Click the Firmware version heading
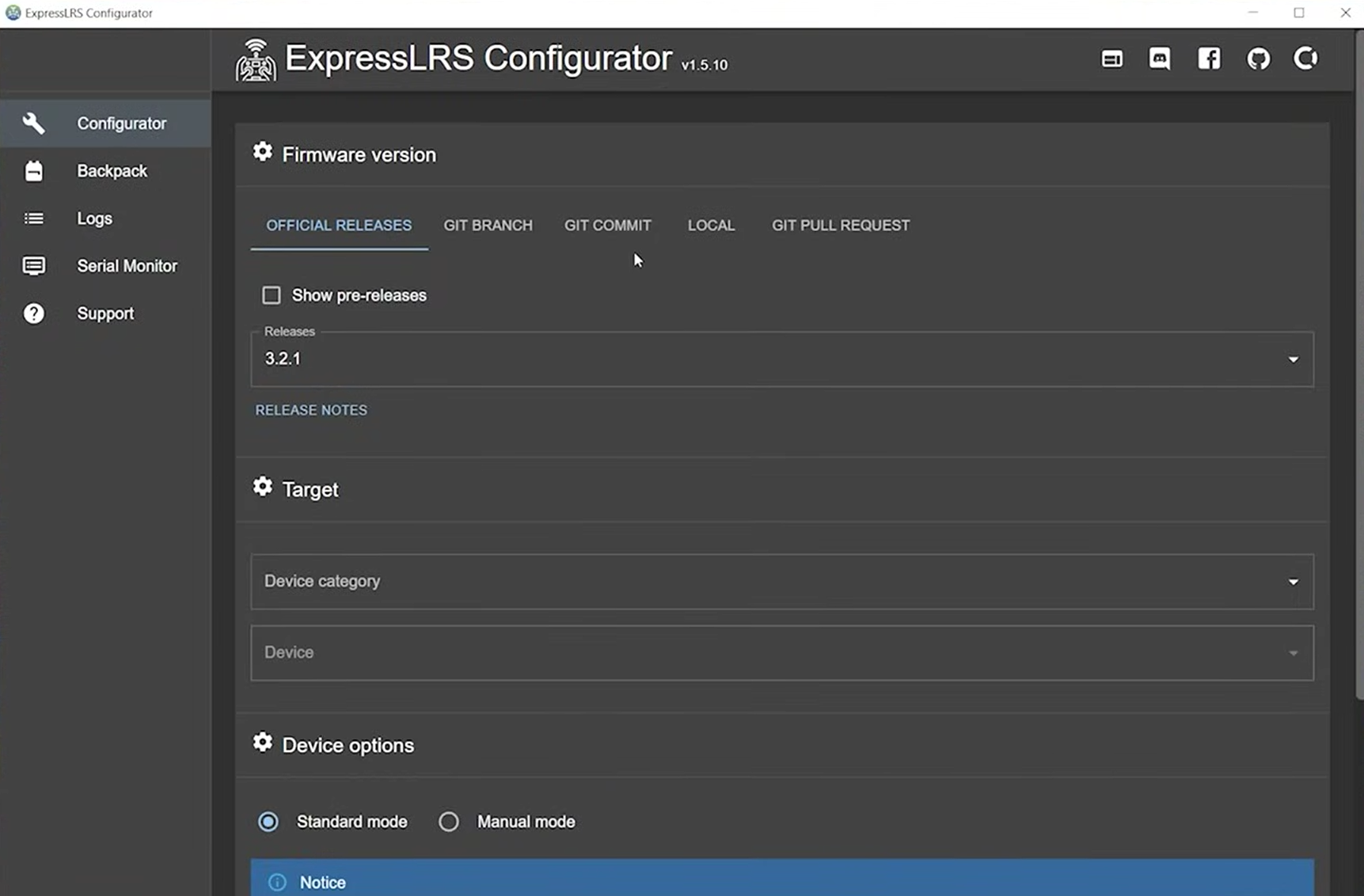 pyautogui.click(x=359, y=154)
